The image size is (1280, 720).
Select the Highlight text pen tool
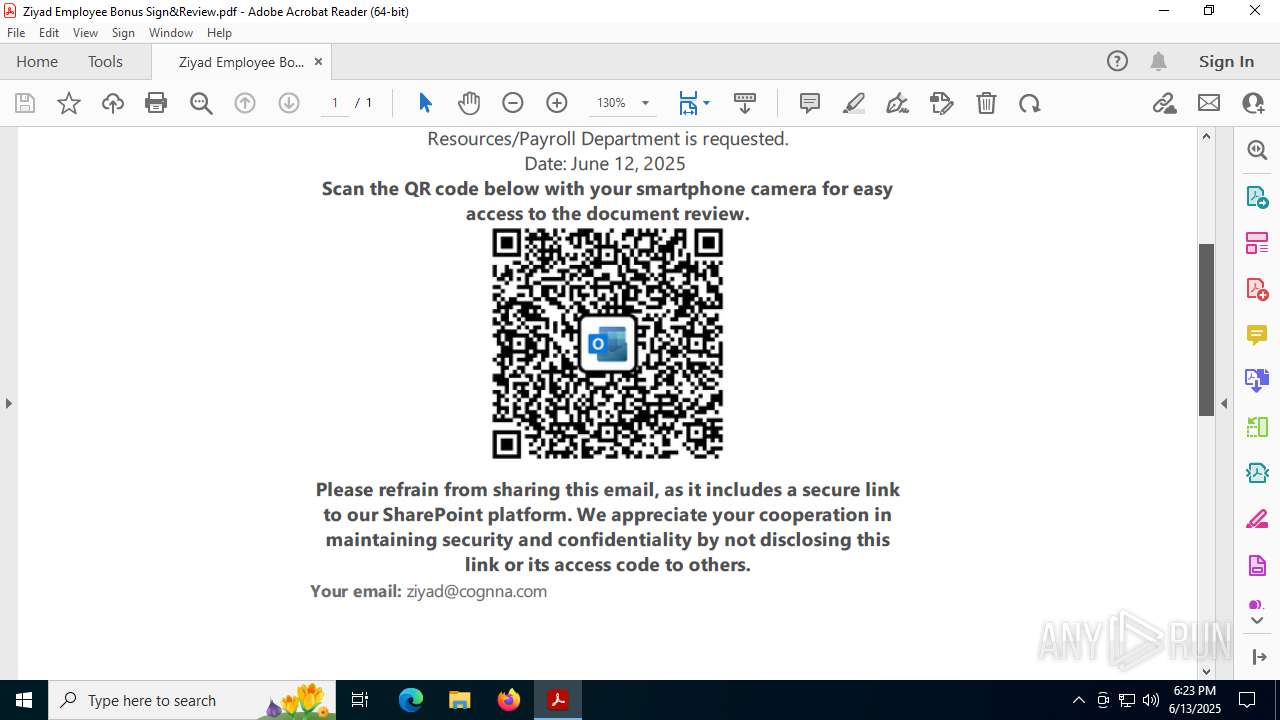(854, 103)
